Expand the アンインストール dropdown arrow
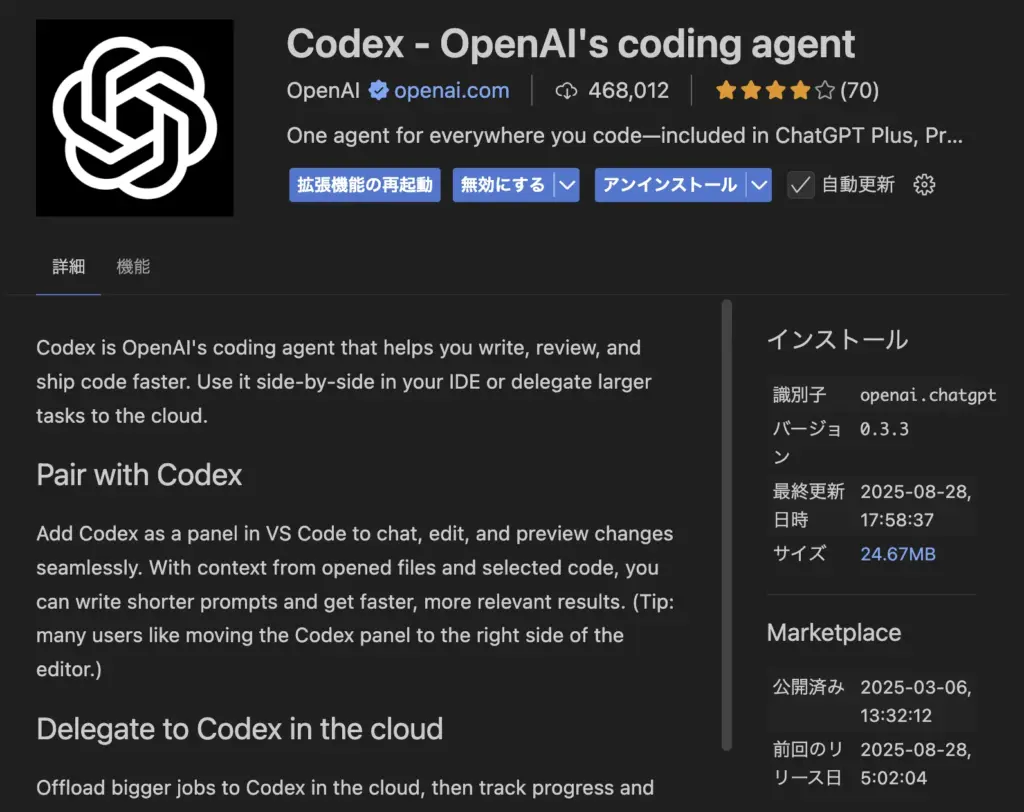The image size is (1024, 812). pyautogui.click(x=759, y=185)
